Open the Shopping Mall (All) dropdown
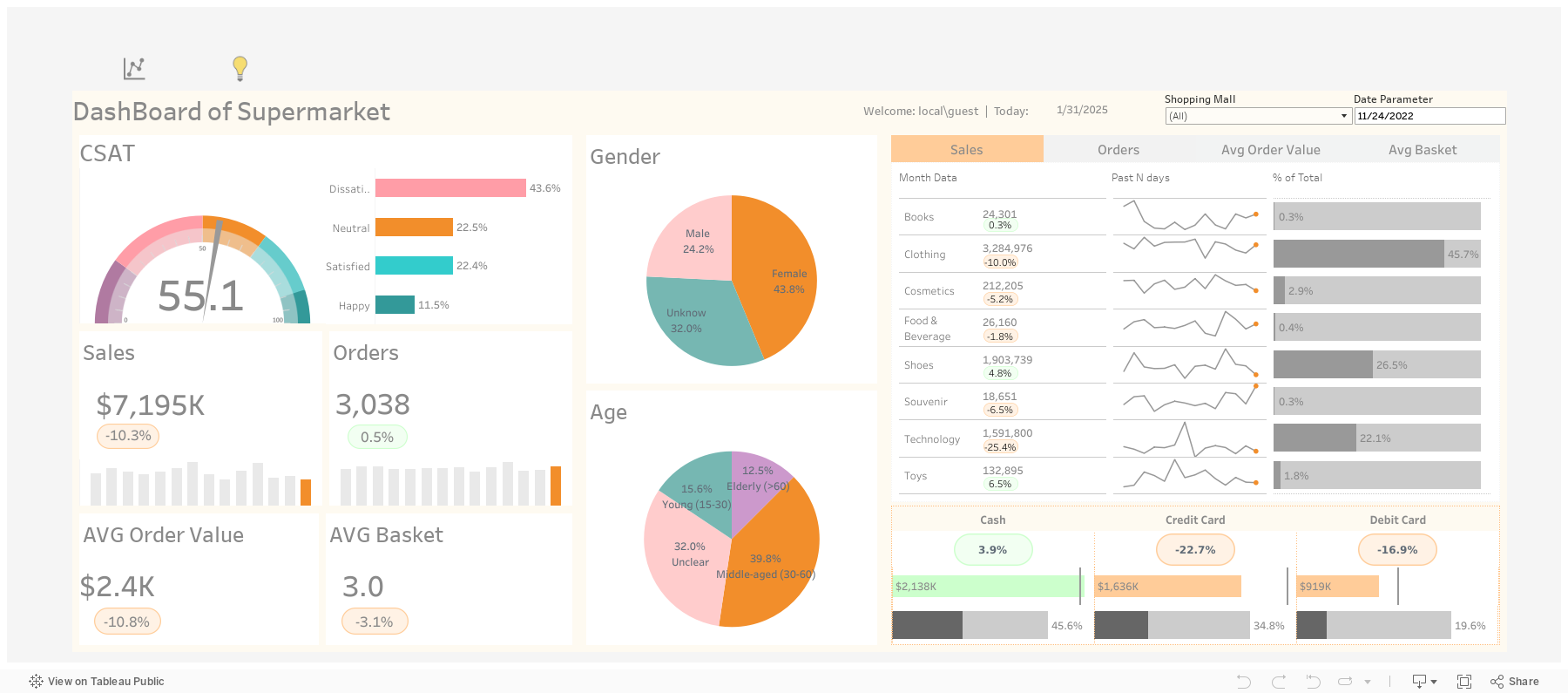1568x693 pixels. click(x=1258, y=116)
